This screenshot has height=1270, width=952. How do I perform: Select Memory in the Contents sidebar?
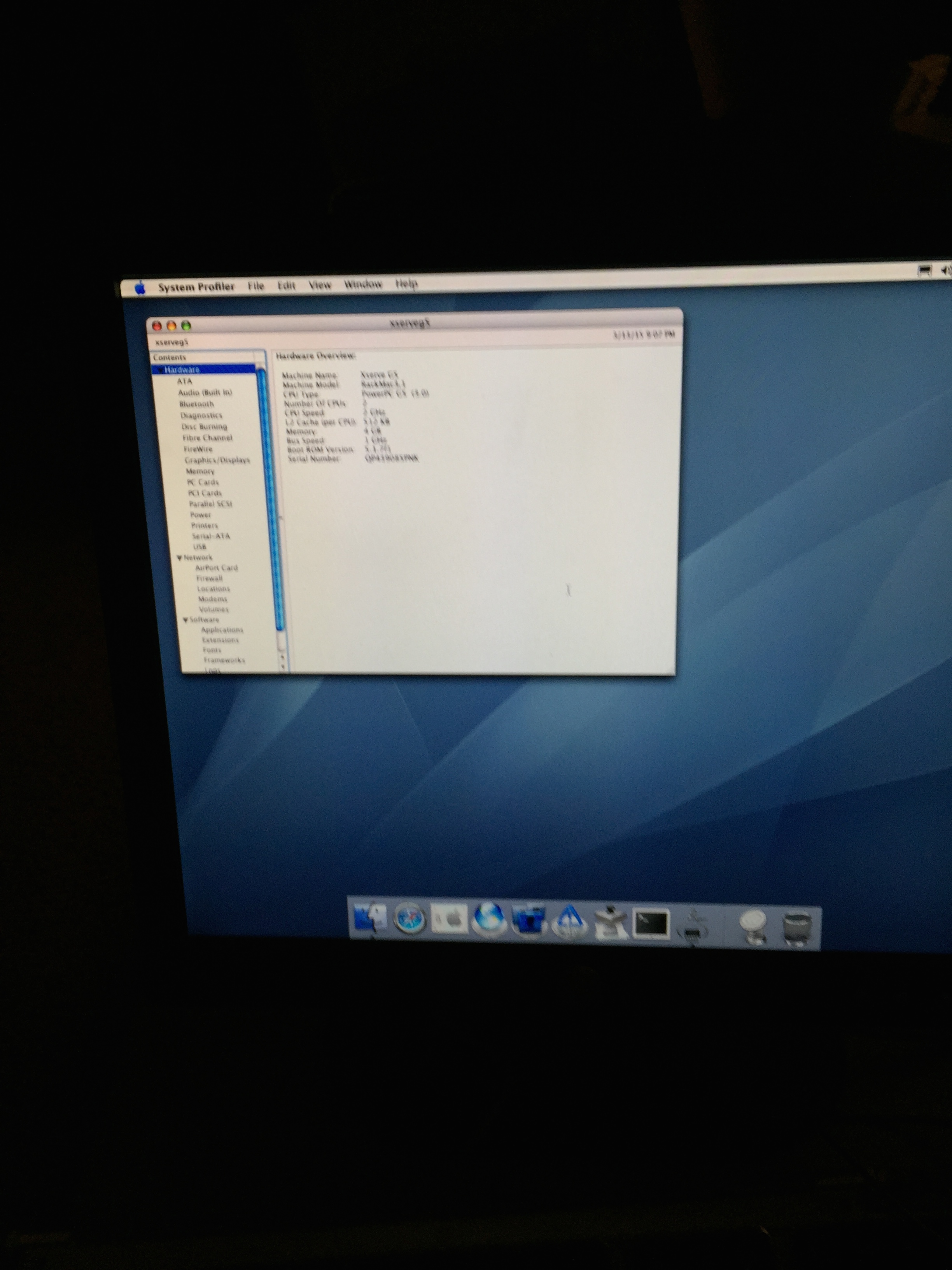pos(200,471)
